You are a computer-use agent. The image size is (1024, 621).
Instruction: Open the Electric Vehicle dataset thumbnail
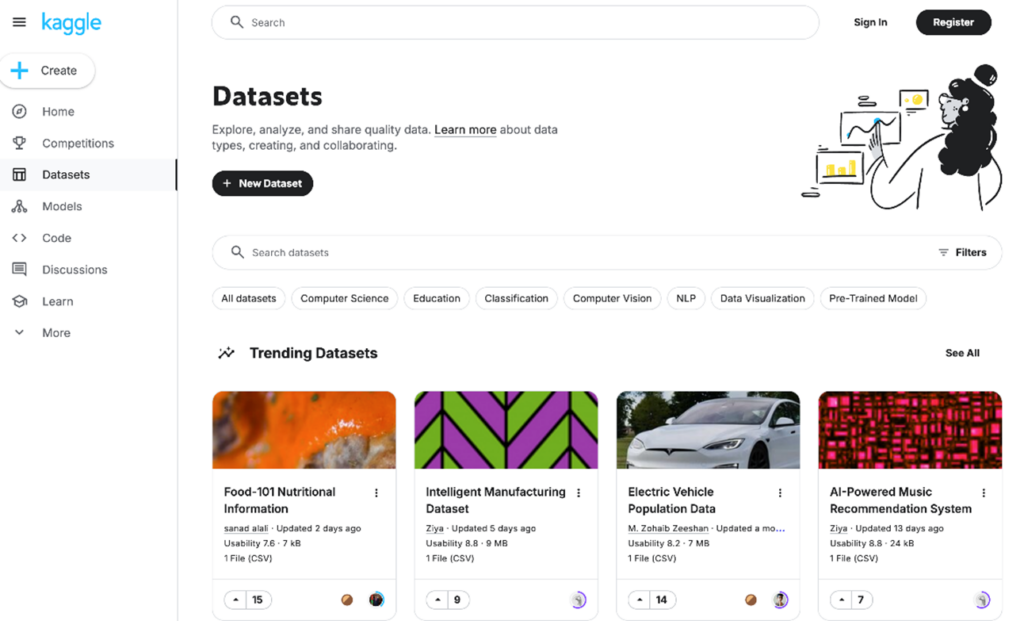click(708, 430)
